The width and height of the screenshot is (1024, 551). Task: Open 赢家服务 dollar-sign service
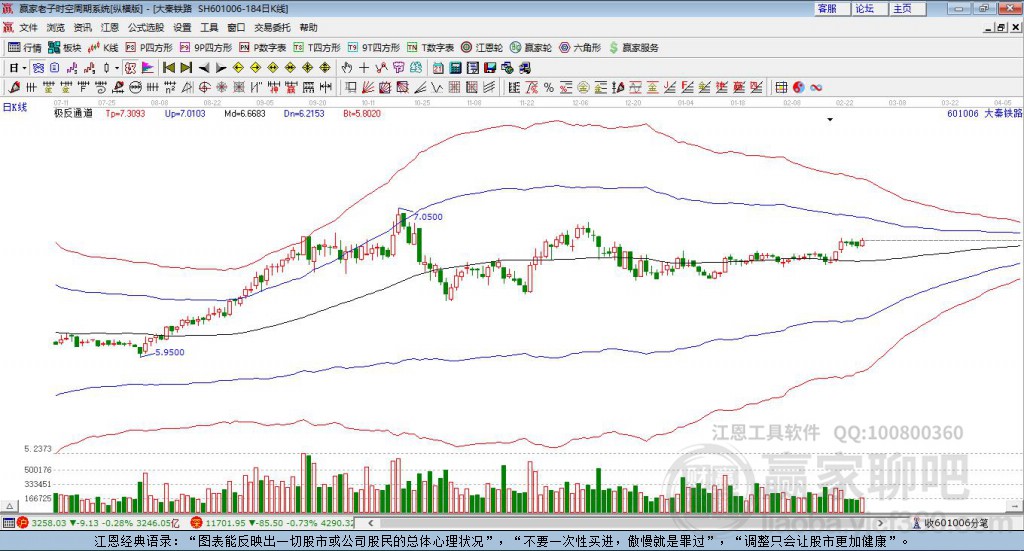click(634, 48)
